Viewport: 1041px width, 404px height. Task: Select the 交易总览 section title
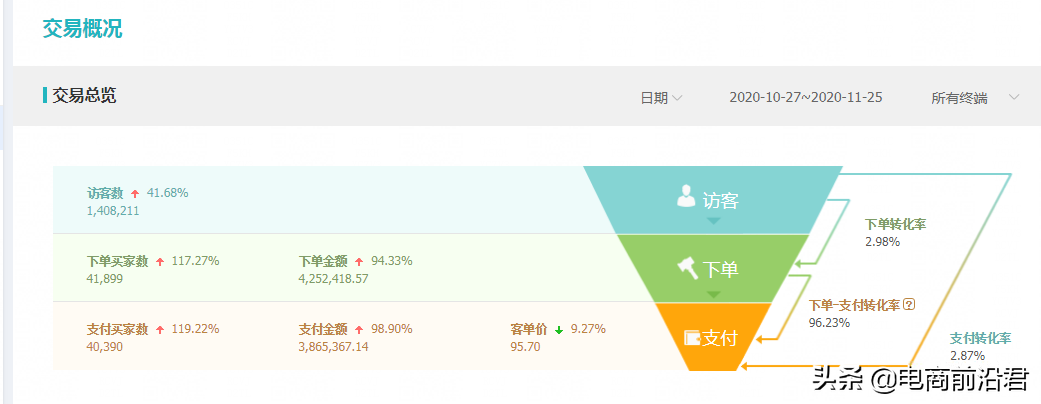(x=84, y=96)
